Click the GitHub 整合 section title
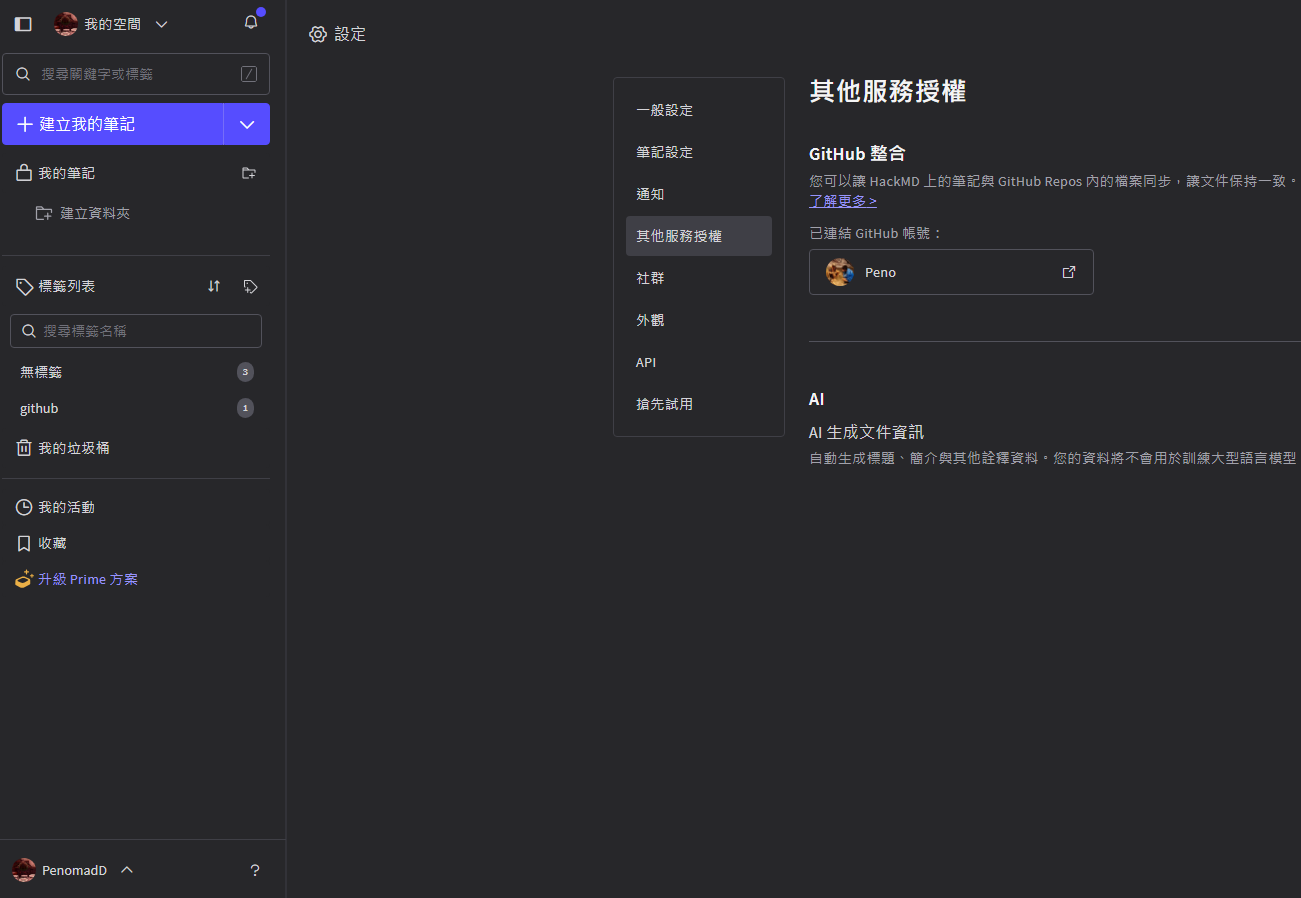 coord(857,154)
